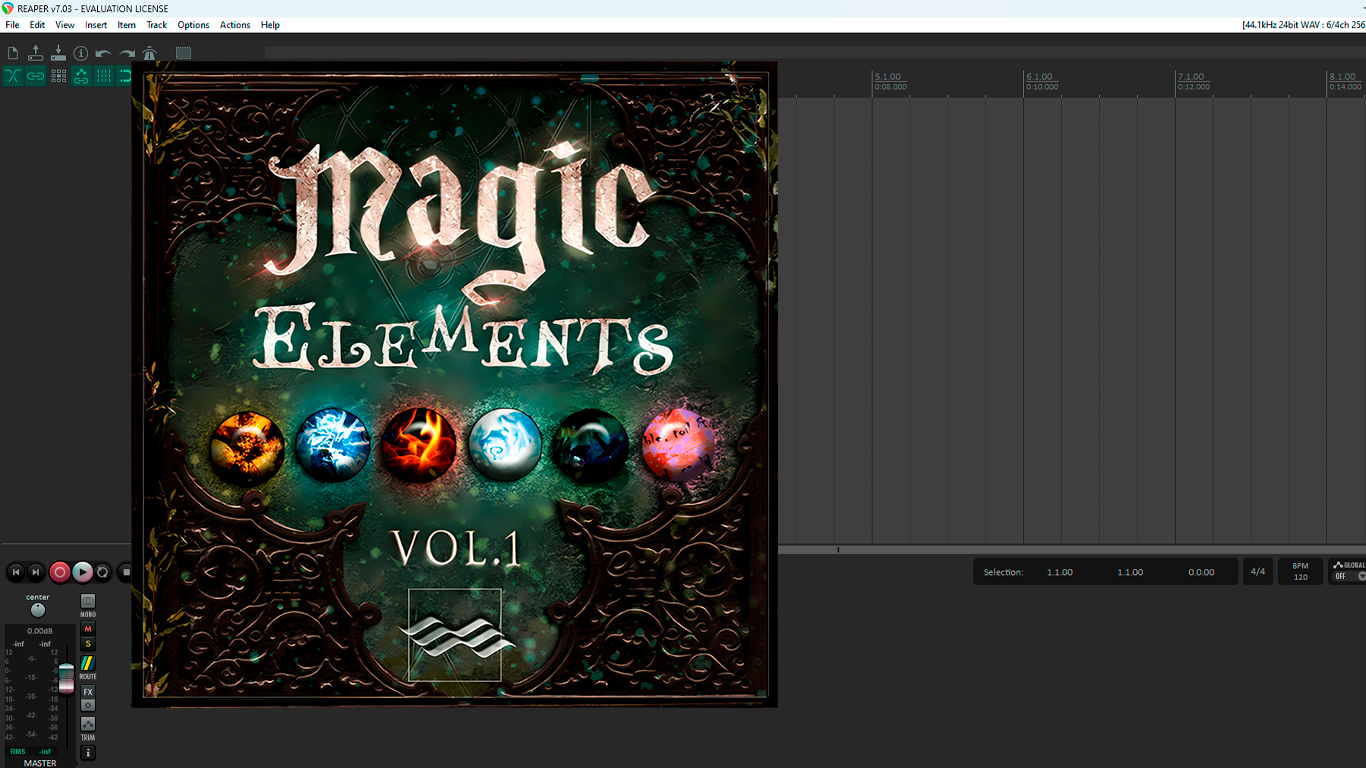
Task: Create a new project with the toolbar icon
Action: 13,53
